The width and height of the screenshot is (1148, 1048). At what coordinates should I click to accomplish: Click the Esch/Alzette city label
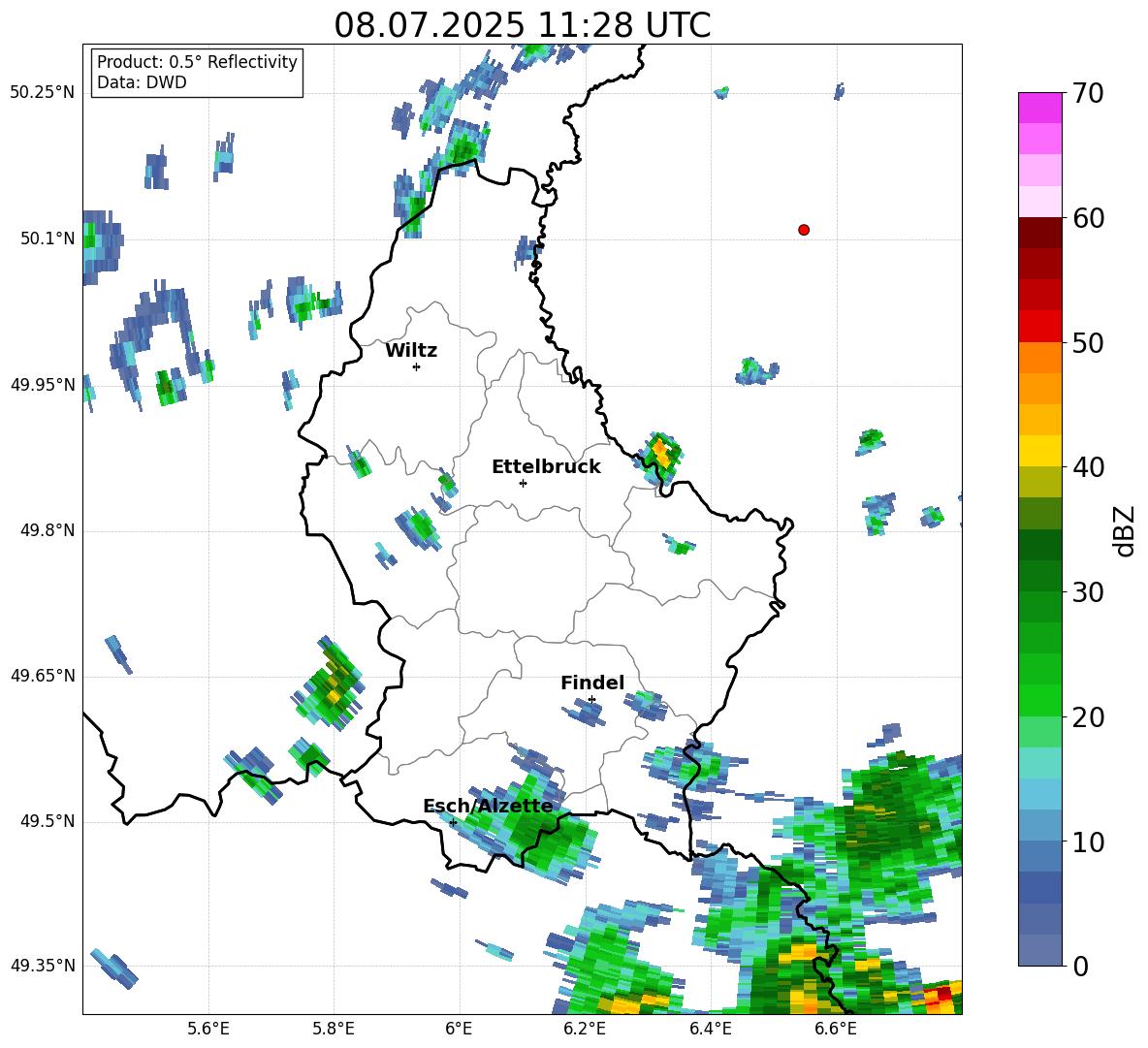pyautogui.click(x=488, y=806)
